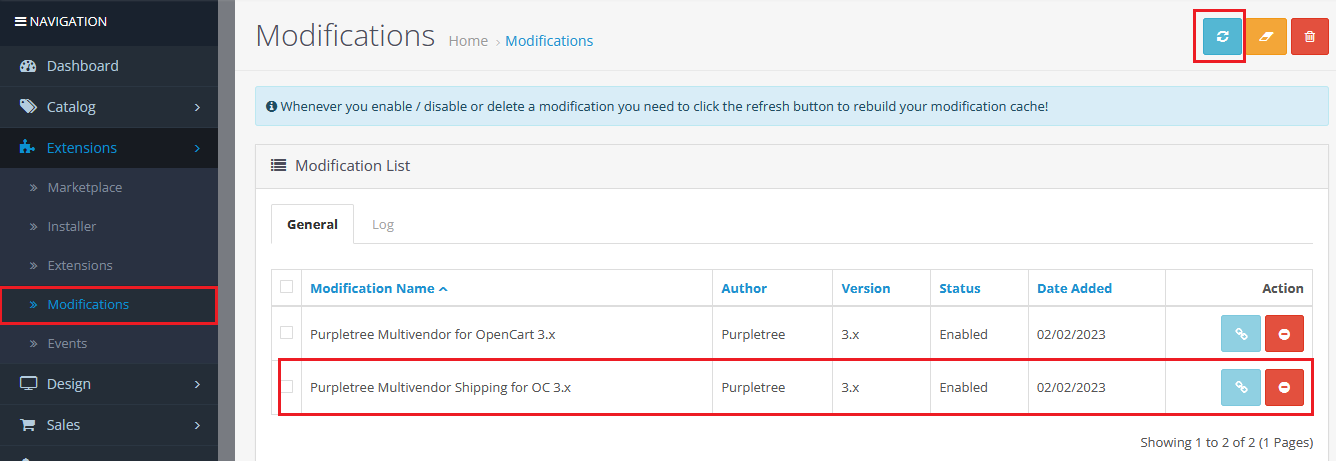The width and height of the screenshot is (1336, 461).
Task: Expand the Design menu
Action: 109,384
